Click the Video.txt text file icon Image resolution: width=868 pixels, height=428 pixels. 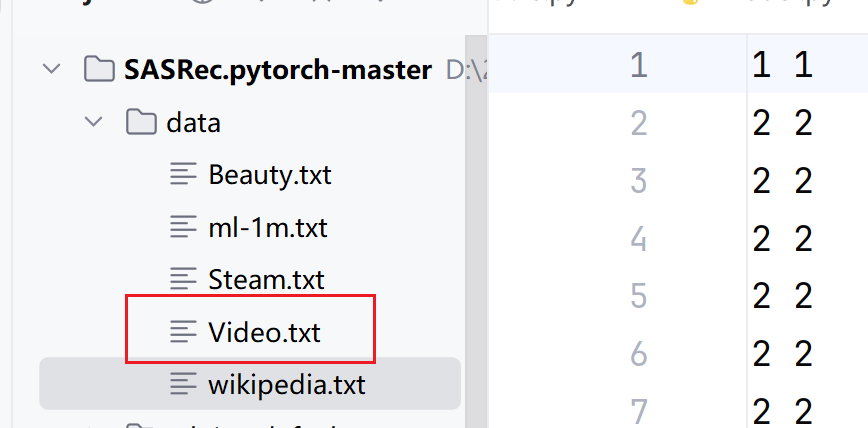(x=182, y=331)
